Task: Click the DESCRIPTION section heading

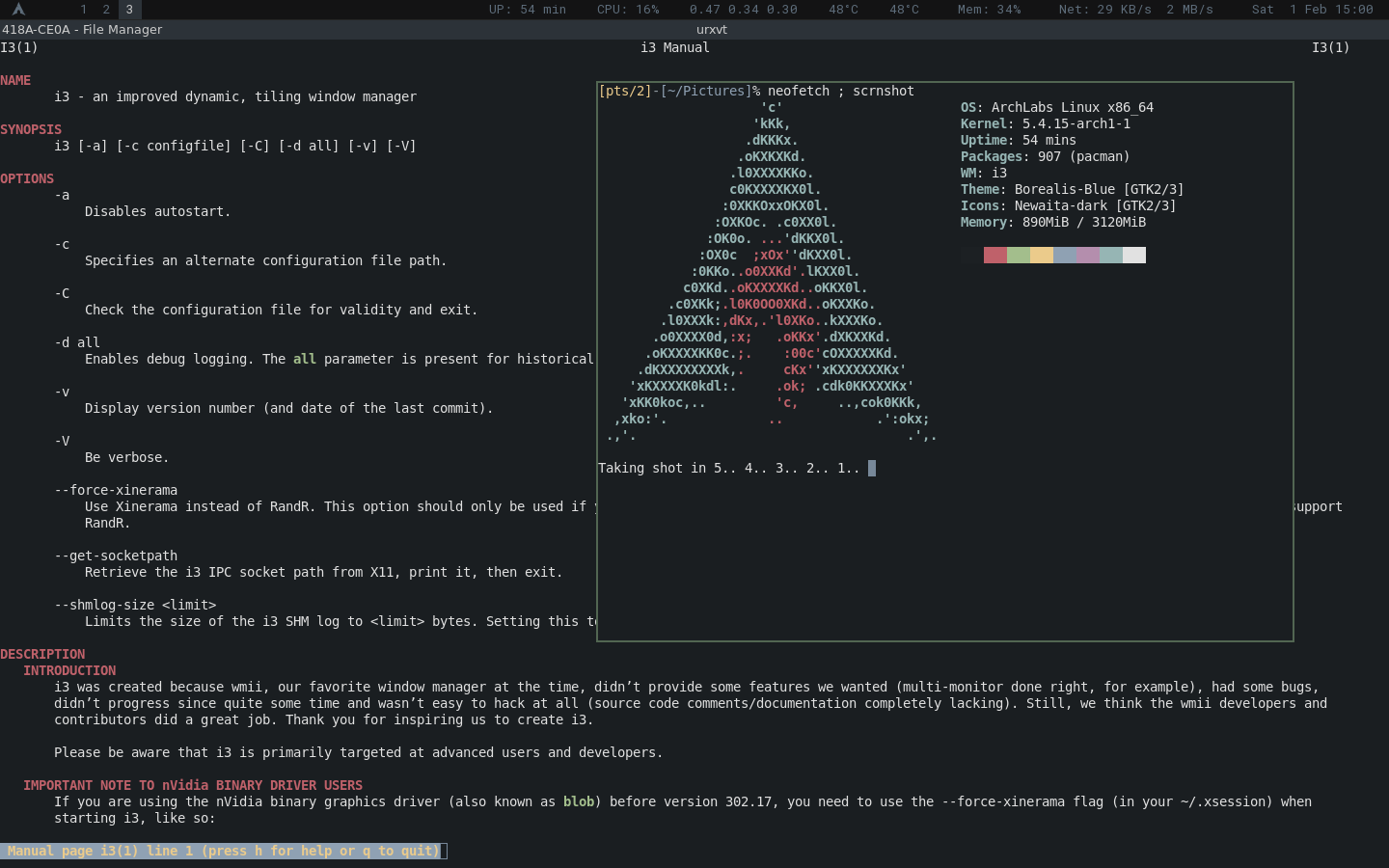Action: pyautogui.click(x=42, y=654)
